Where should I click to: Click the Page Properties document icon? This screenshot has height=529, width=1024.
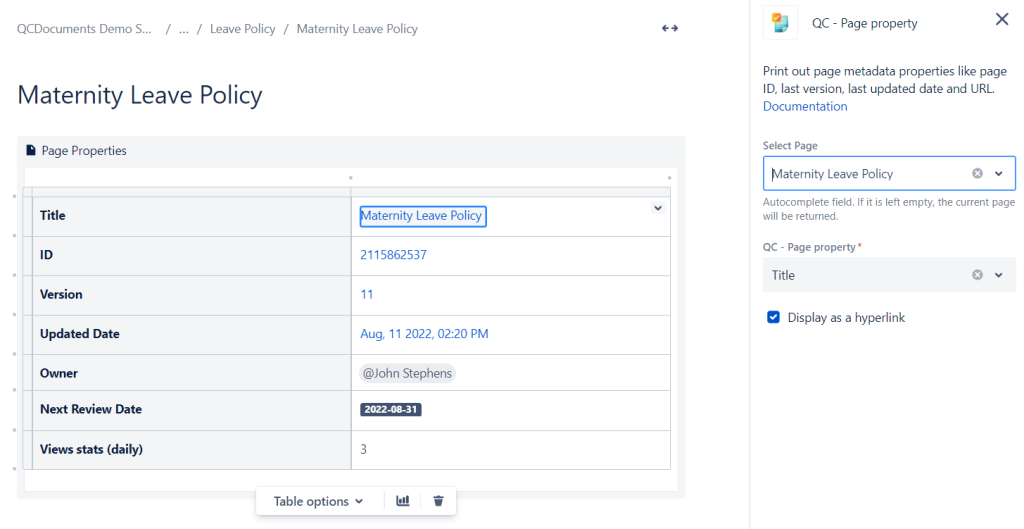pos(31,150)
